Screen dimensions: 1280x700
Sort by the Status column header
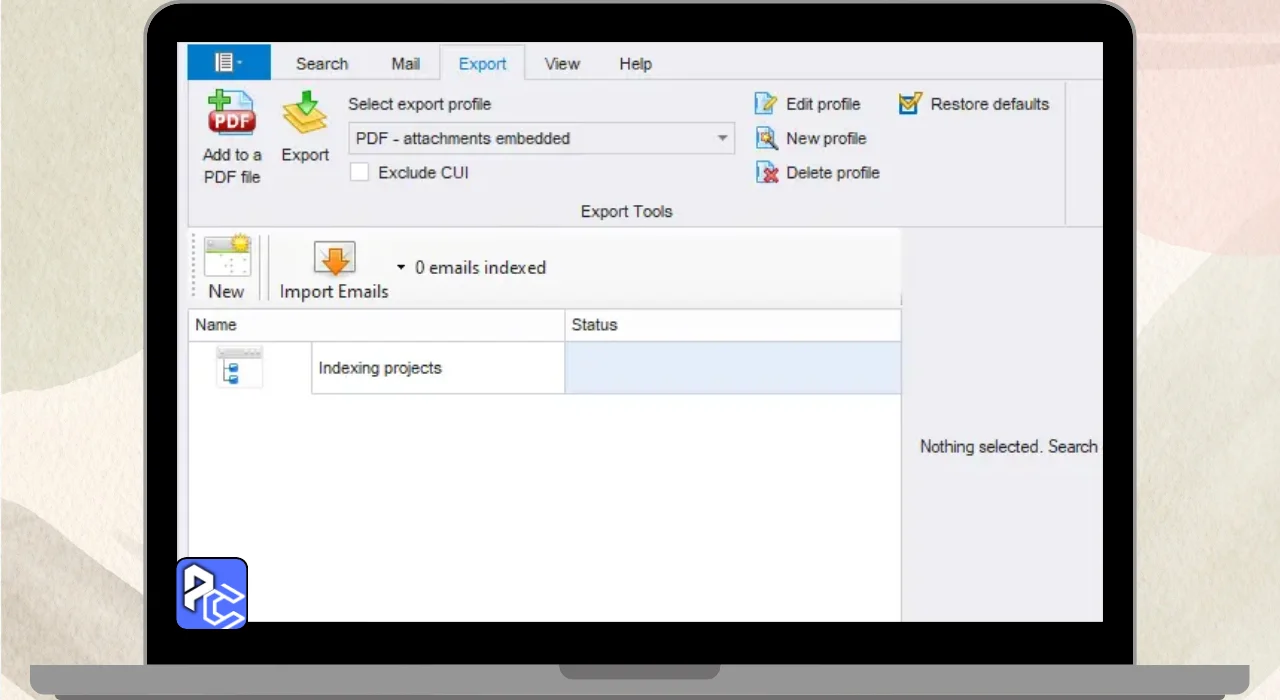tap(733, 325)
